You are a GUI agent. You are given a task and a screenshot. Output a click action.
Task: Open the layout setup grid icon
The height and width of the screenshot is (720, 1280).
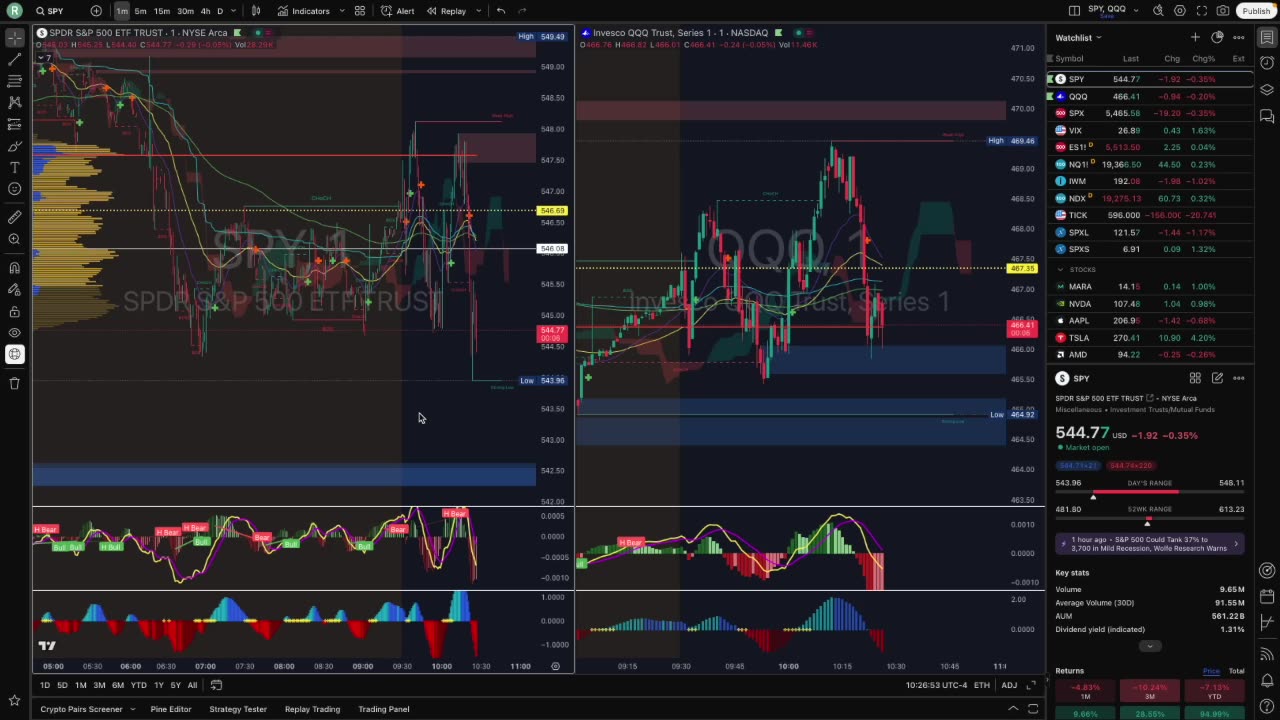click(x=360, y=11)
